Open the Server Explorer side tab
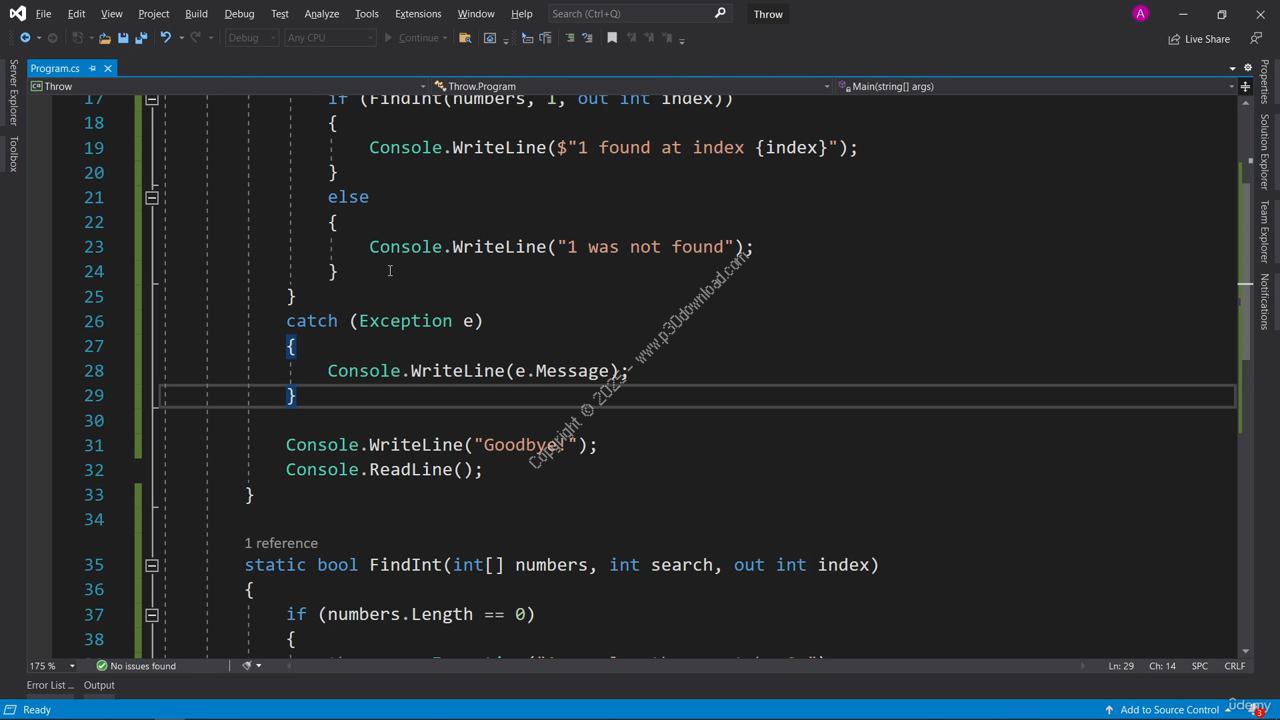Viewport: 1280px width, 720px height. 13,92
